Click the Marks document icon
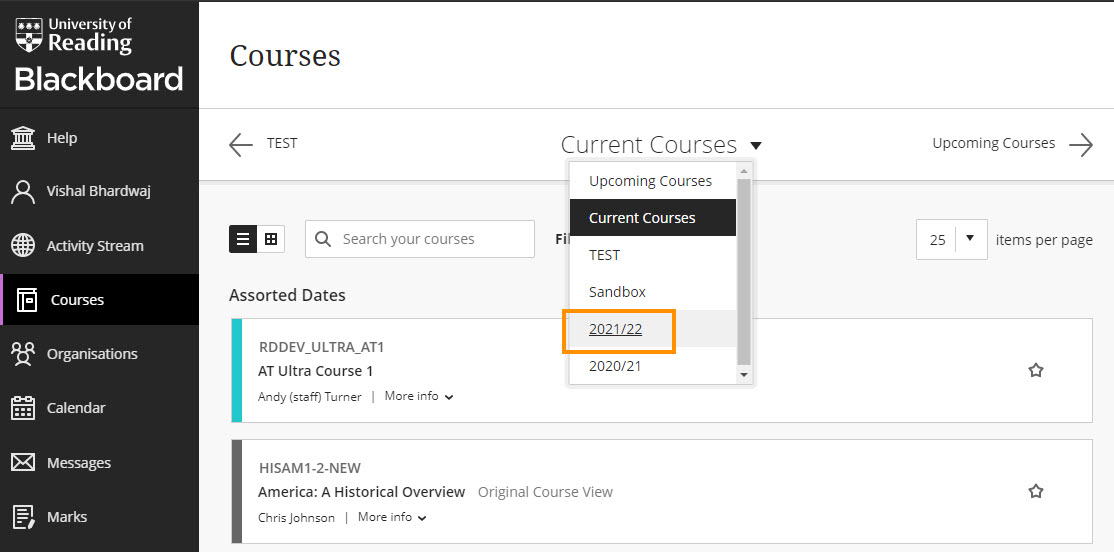 pyautogui.click(x=23, y=516)
